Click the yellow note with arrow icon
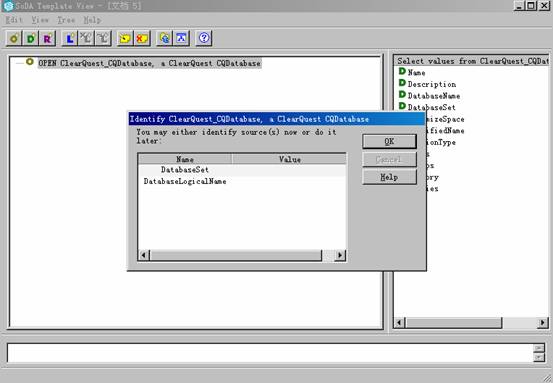 click(125, 38)
